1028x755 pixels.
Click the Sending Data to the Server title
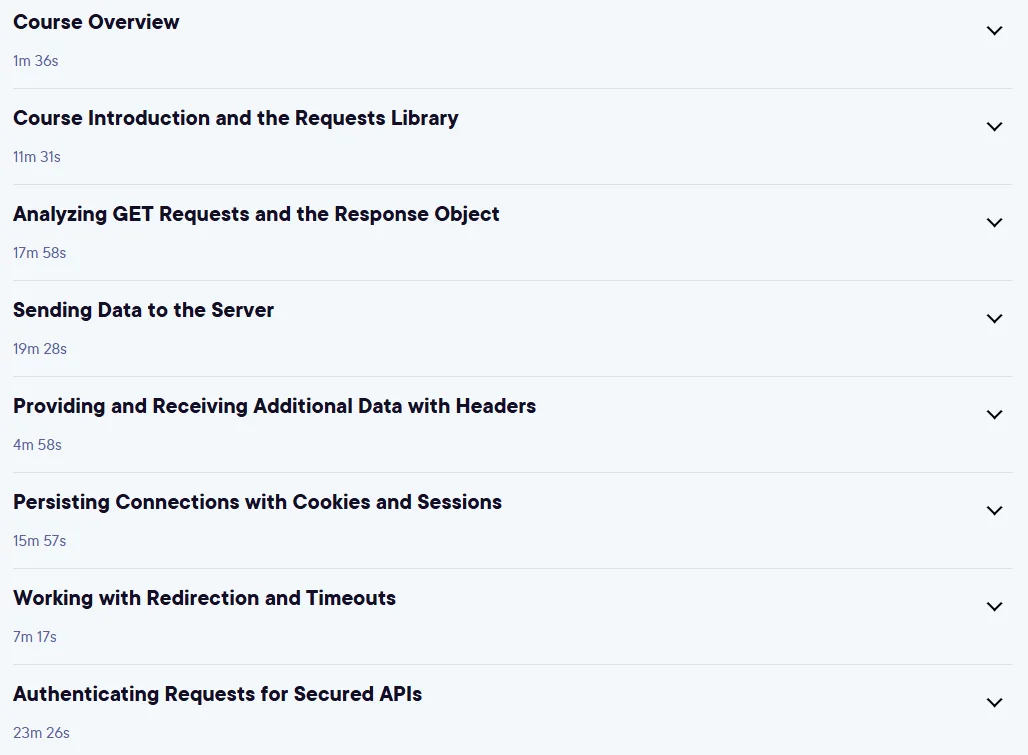point(143,310)
